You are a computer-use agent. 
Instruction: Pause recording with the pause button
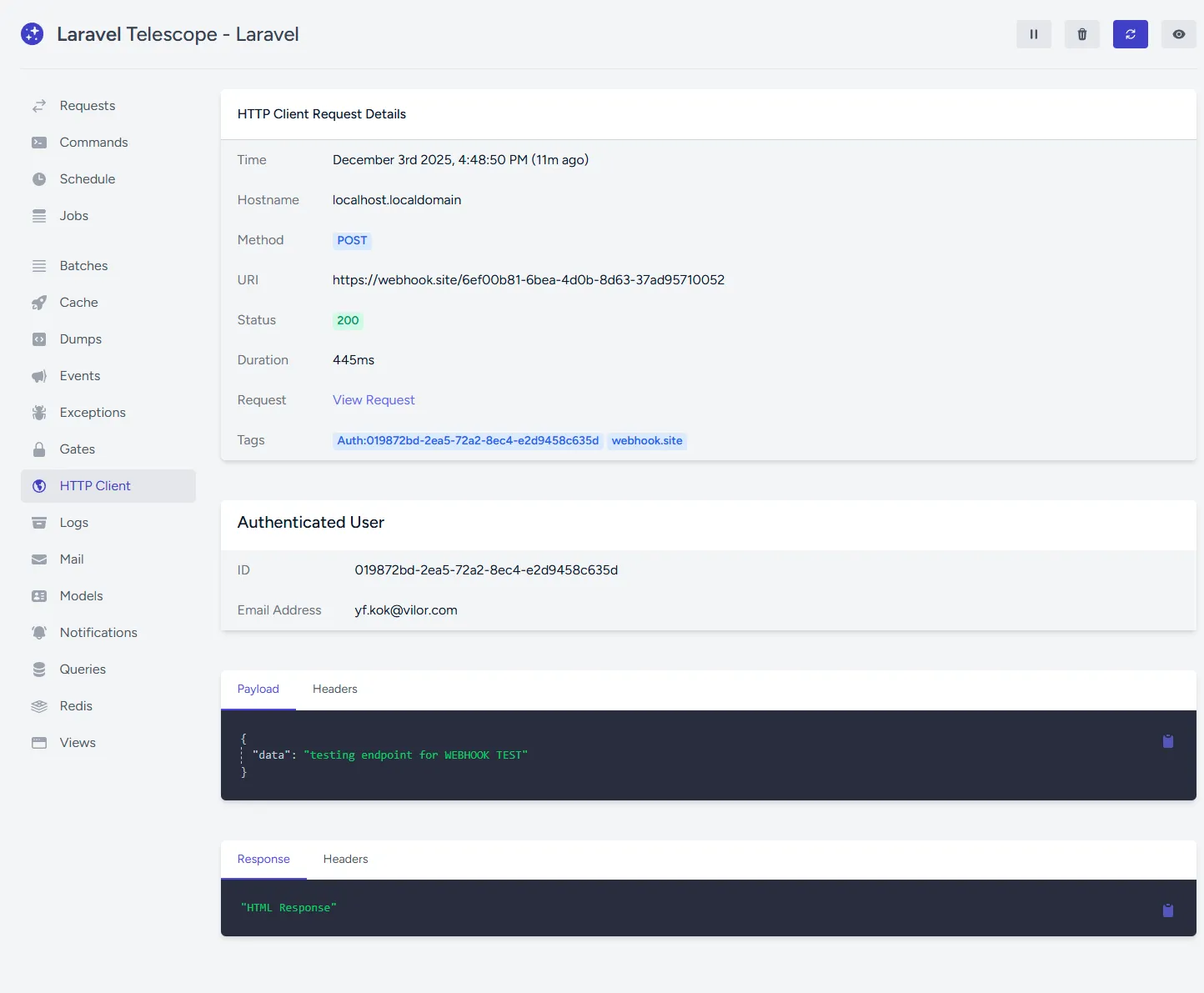click(x=1034, y=34)
